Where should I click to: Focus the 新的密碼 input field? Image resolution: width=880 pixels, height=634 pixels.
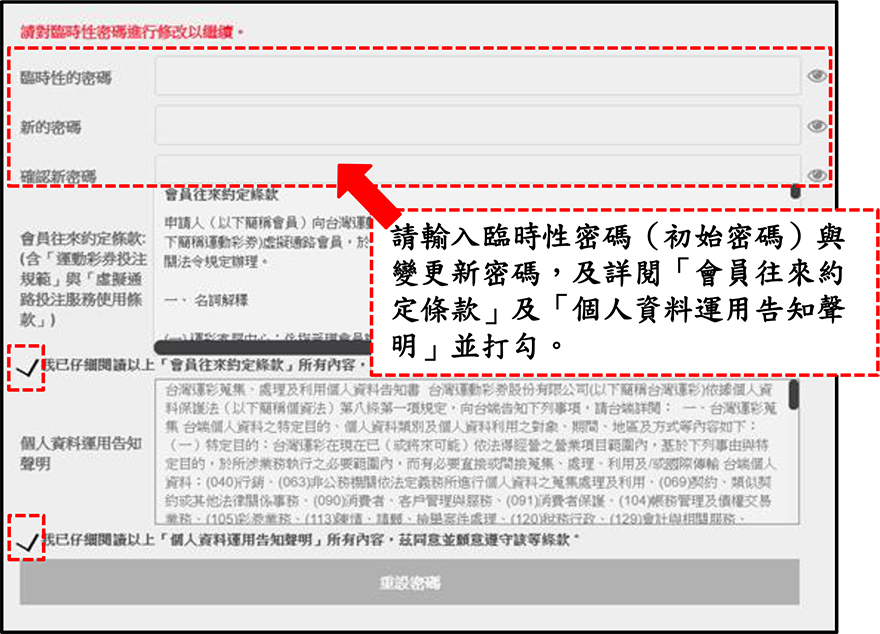pos(477,126)
